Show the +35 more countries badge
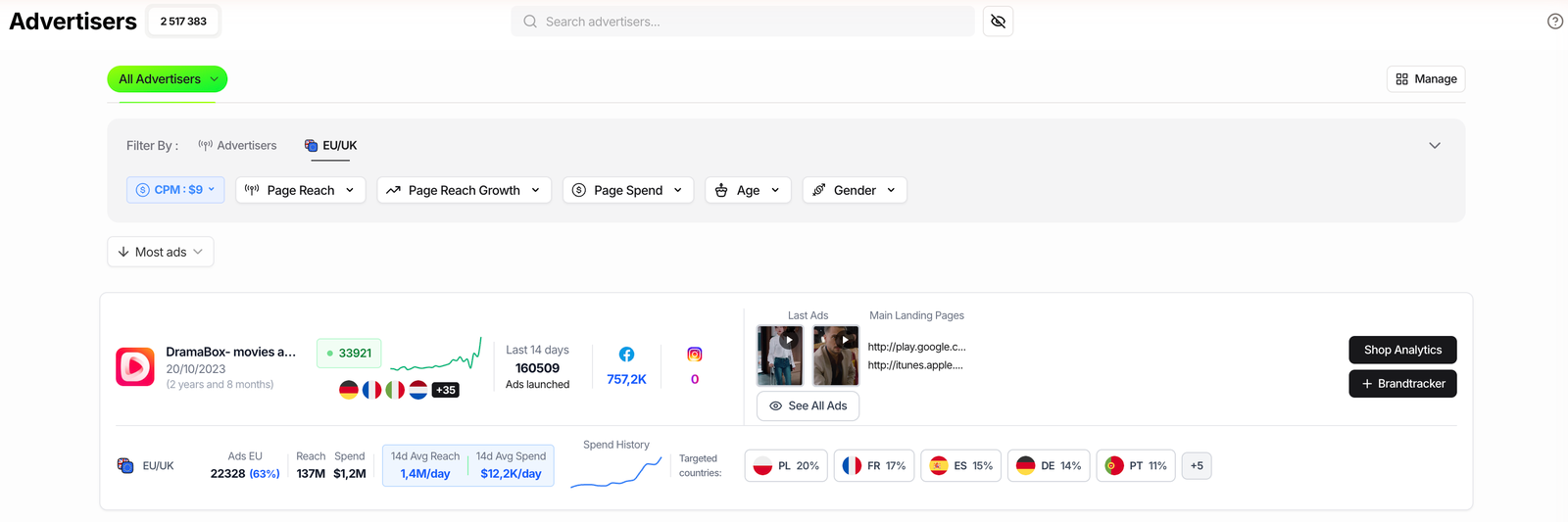Viewport: 1568px width, 522px height. pos(446,390)
